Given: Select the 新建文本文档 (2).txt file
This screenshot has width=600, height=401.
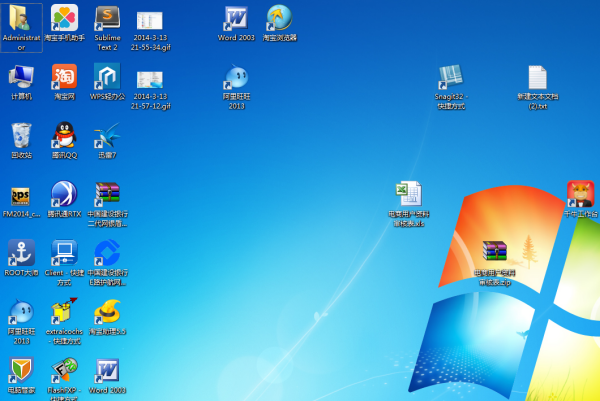Looking at the screenshot, I should [538, 87].
